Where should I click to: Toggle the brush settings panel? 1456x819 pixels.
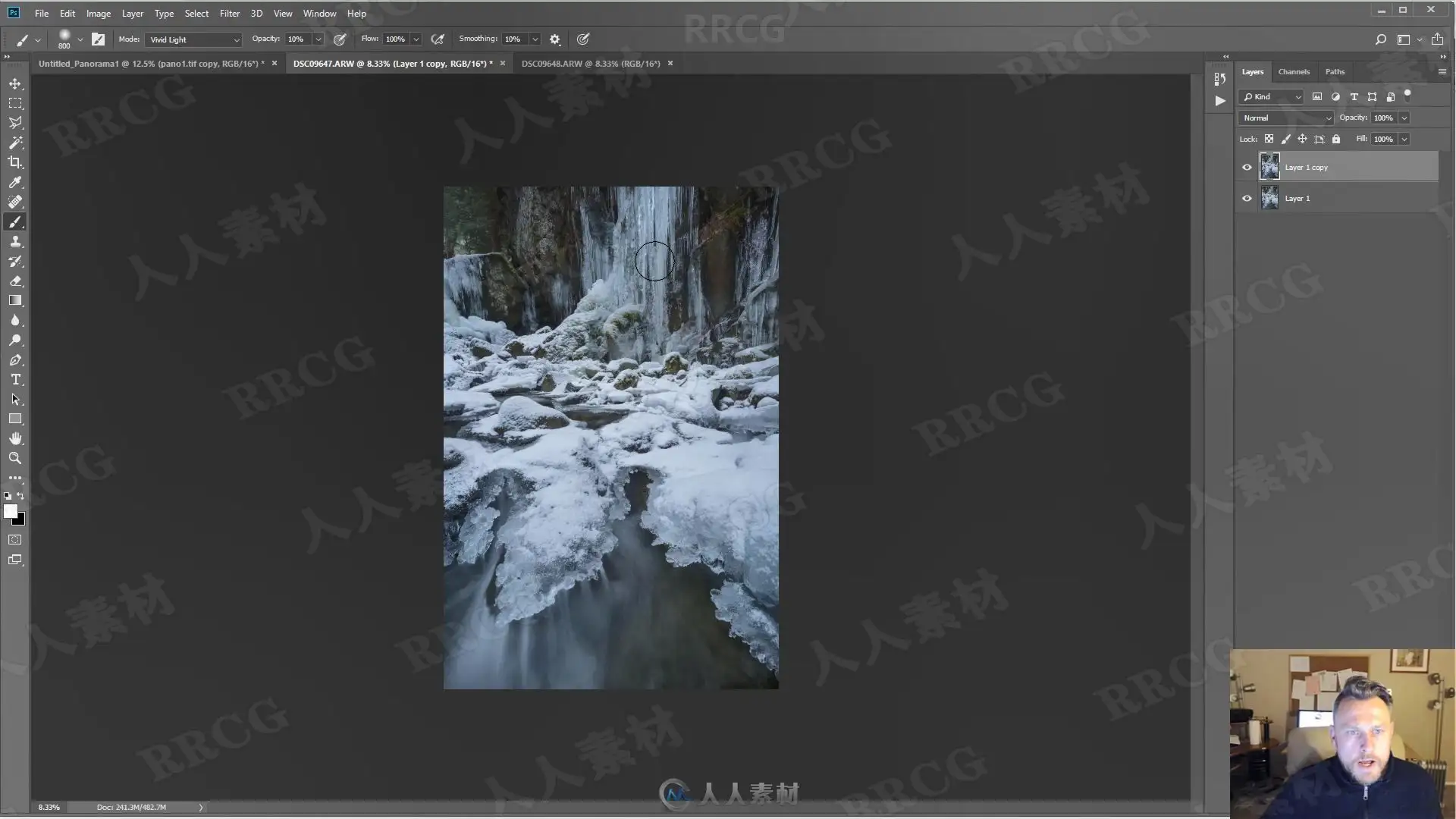(x=99, y=39)
